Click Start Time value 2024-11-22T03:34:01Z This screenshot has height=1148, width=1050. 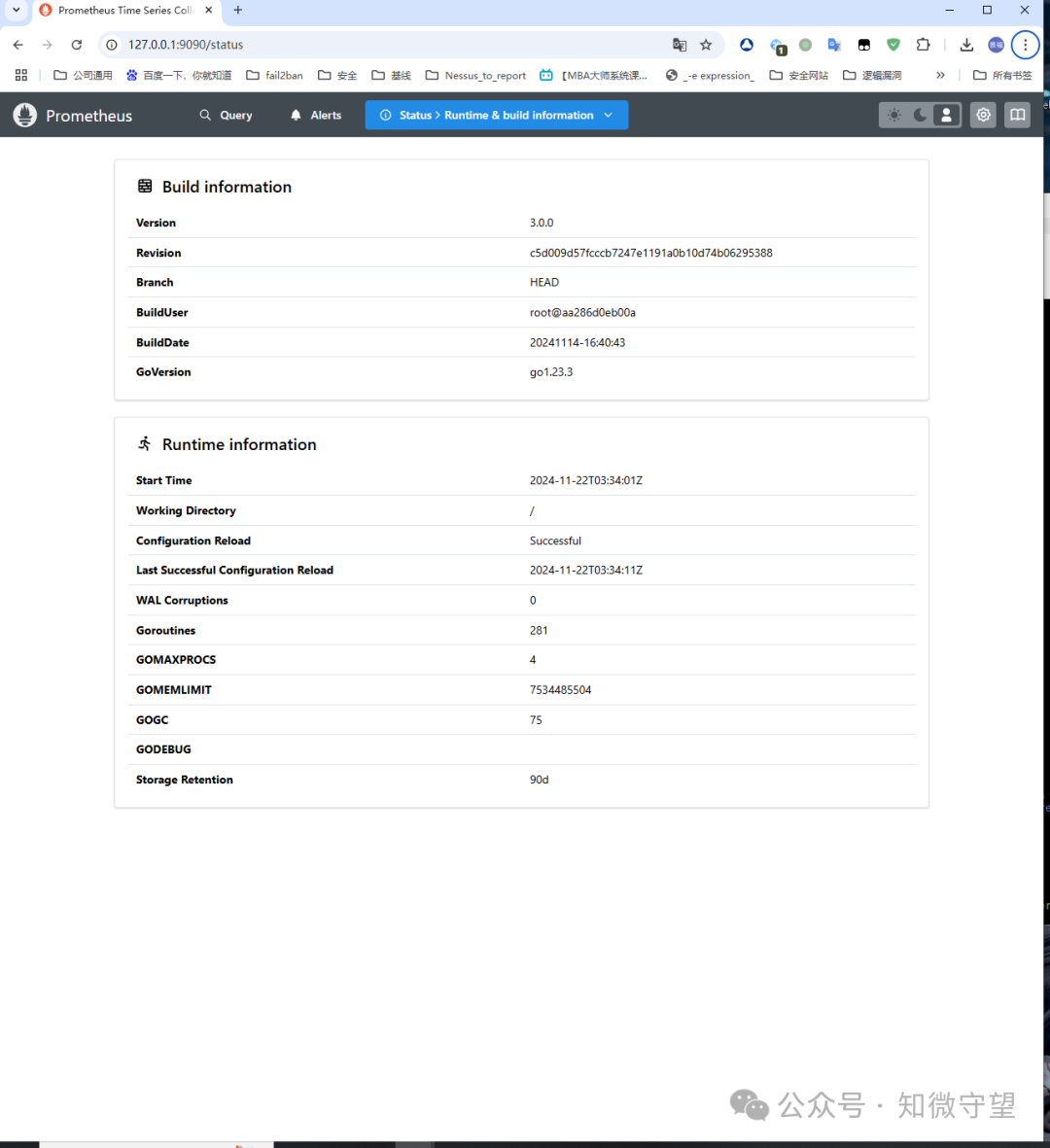[x=586, y=480]
